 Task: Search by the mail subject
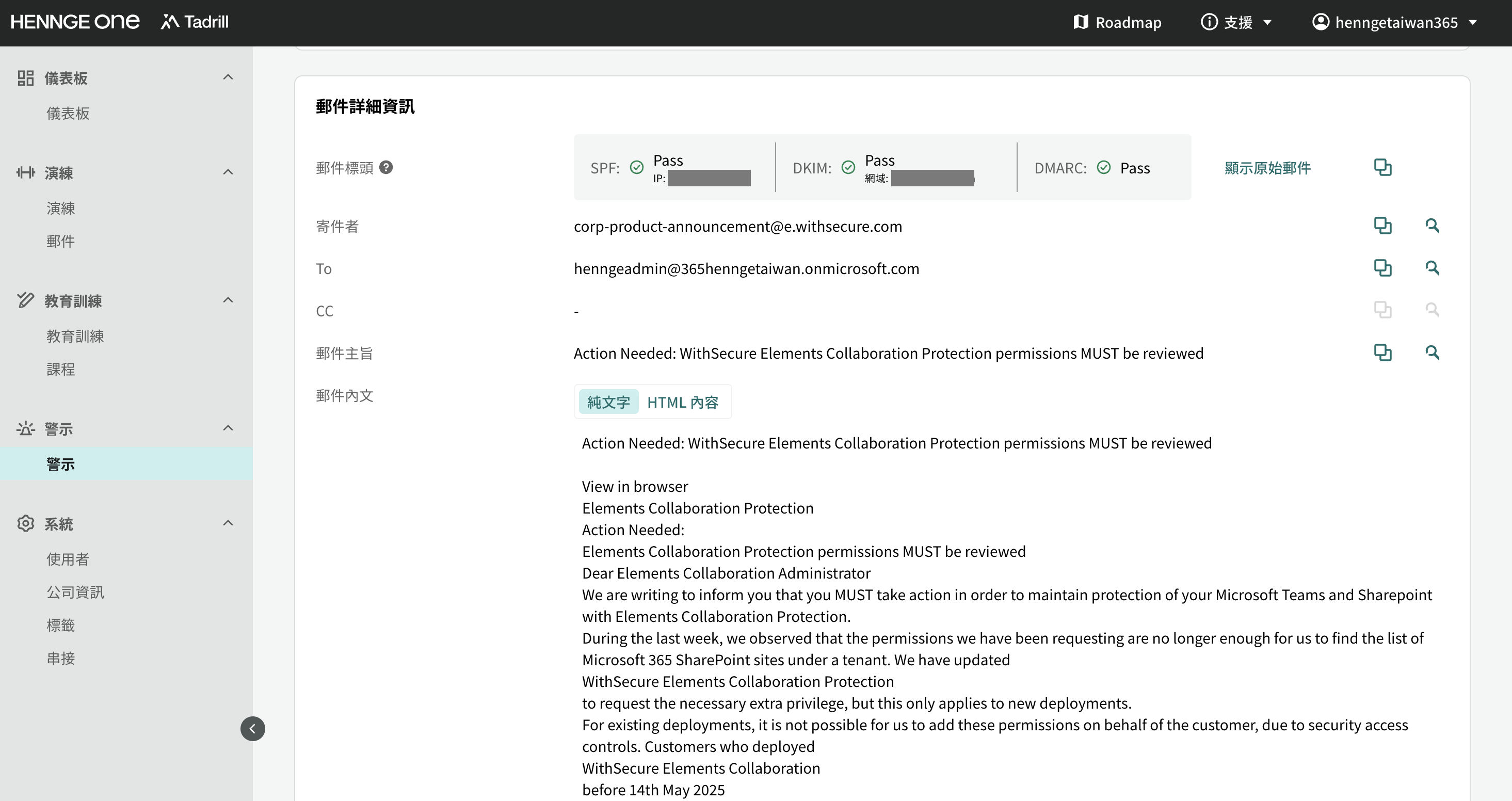[x=1431, y=353]
